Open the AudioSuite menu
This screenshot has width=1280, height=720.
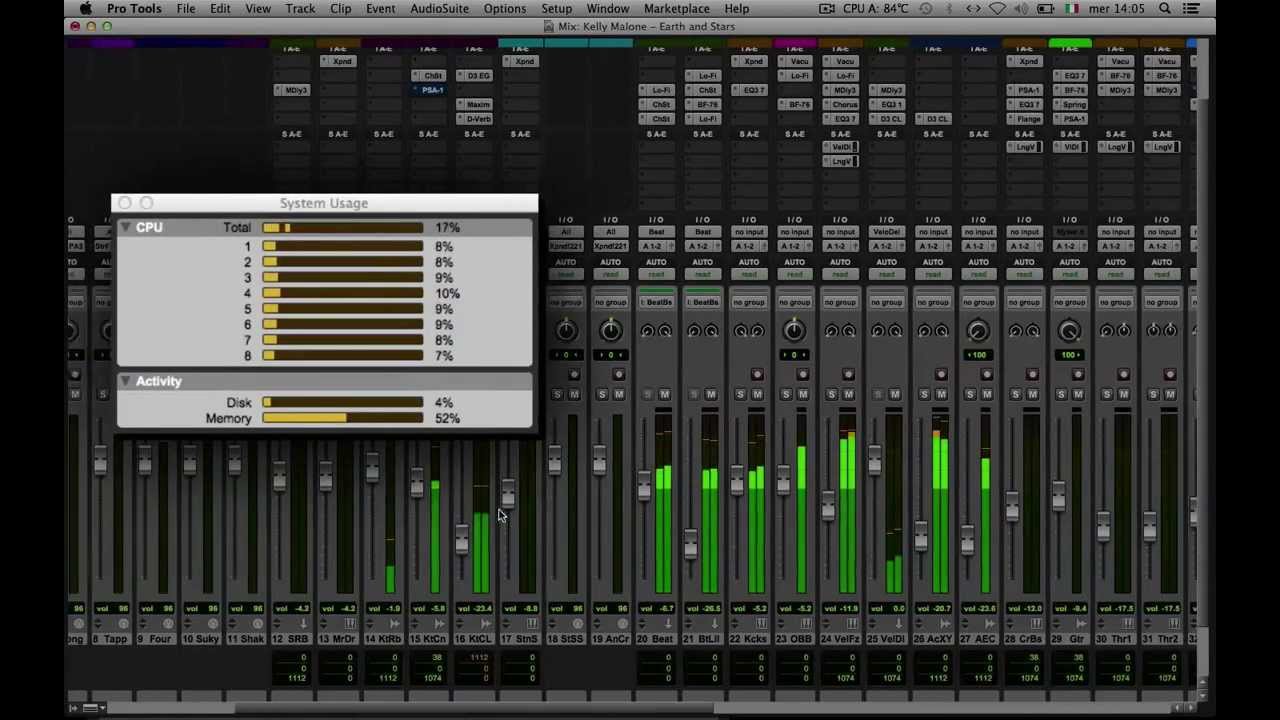439,9
